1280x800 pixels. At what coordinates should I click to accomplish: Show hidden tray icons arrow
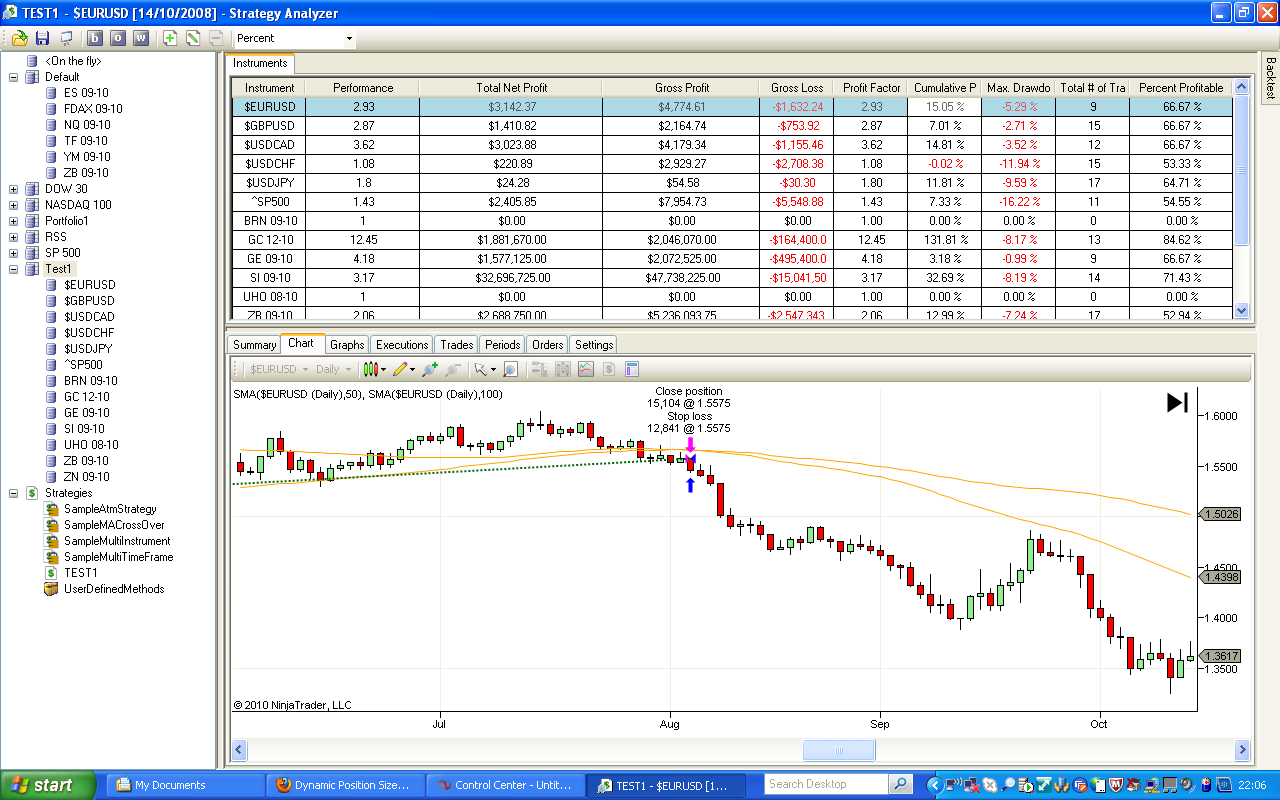(x=936, y=785)
